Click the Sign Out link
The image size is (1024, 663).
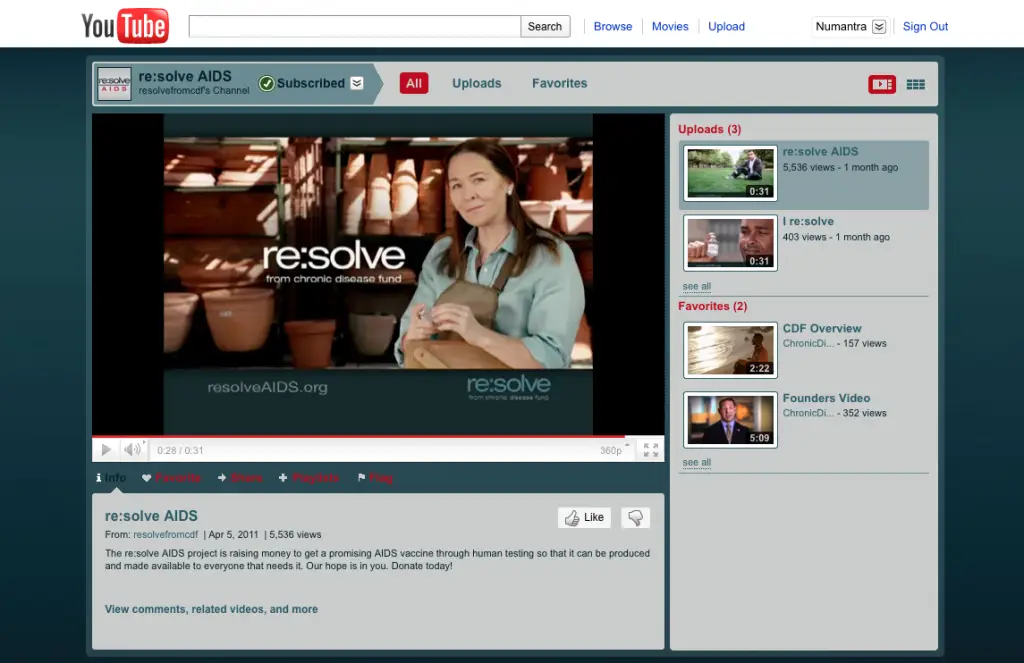pos(925,27)
